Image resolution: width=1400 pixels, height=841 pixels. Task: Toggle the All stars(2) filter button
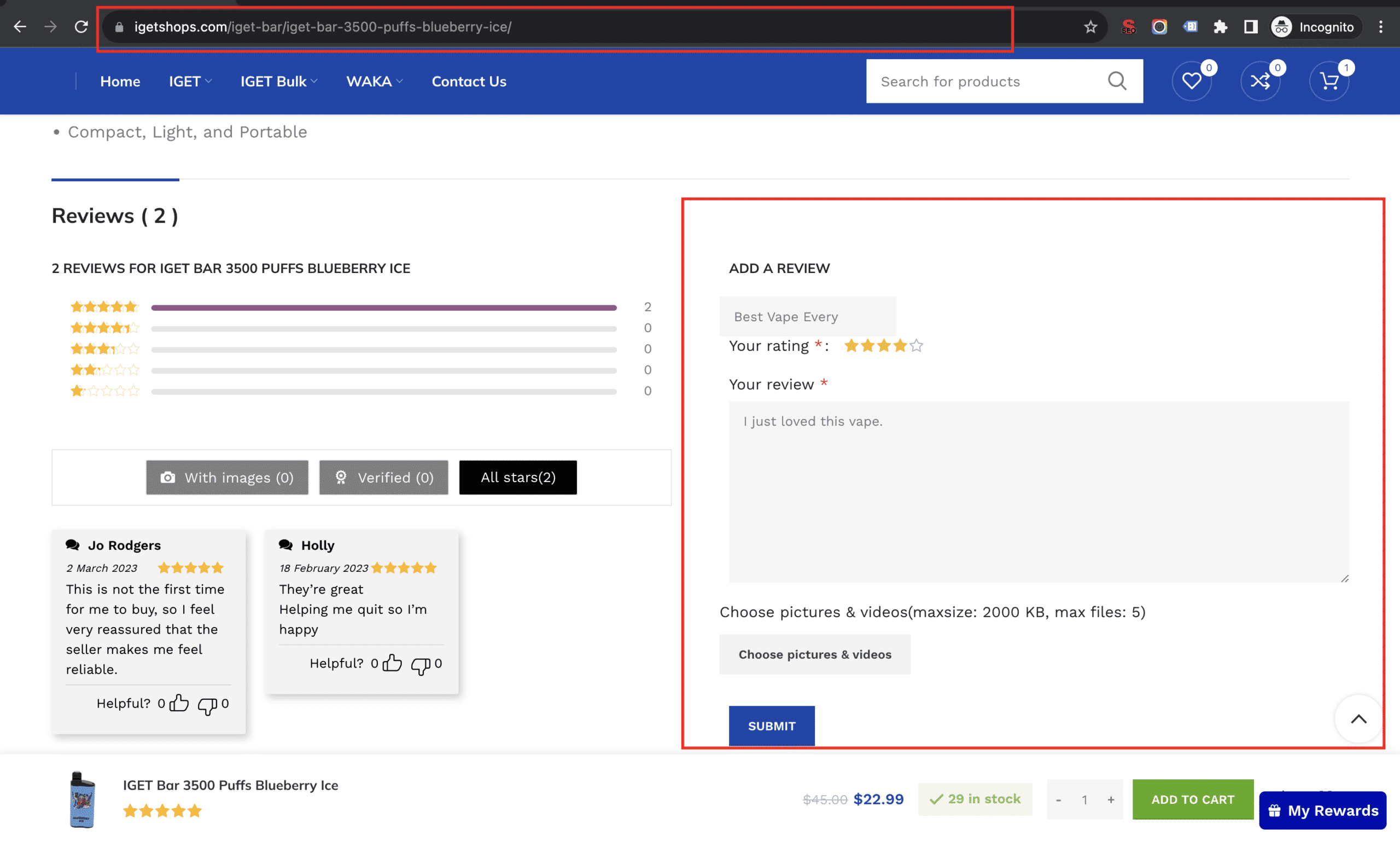pos(518,477)
